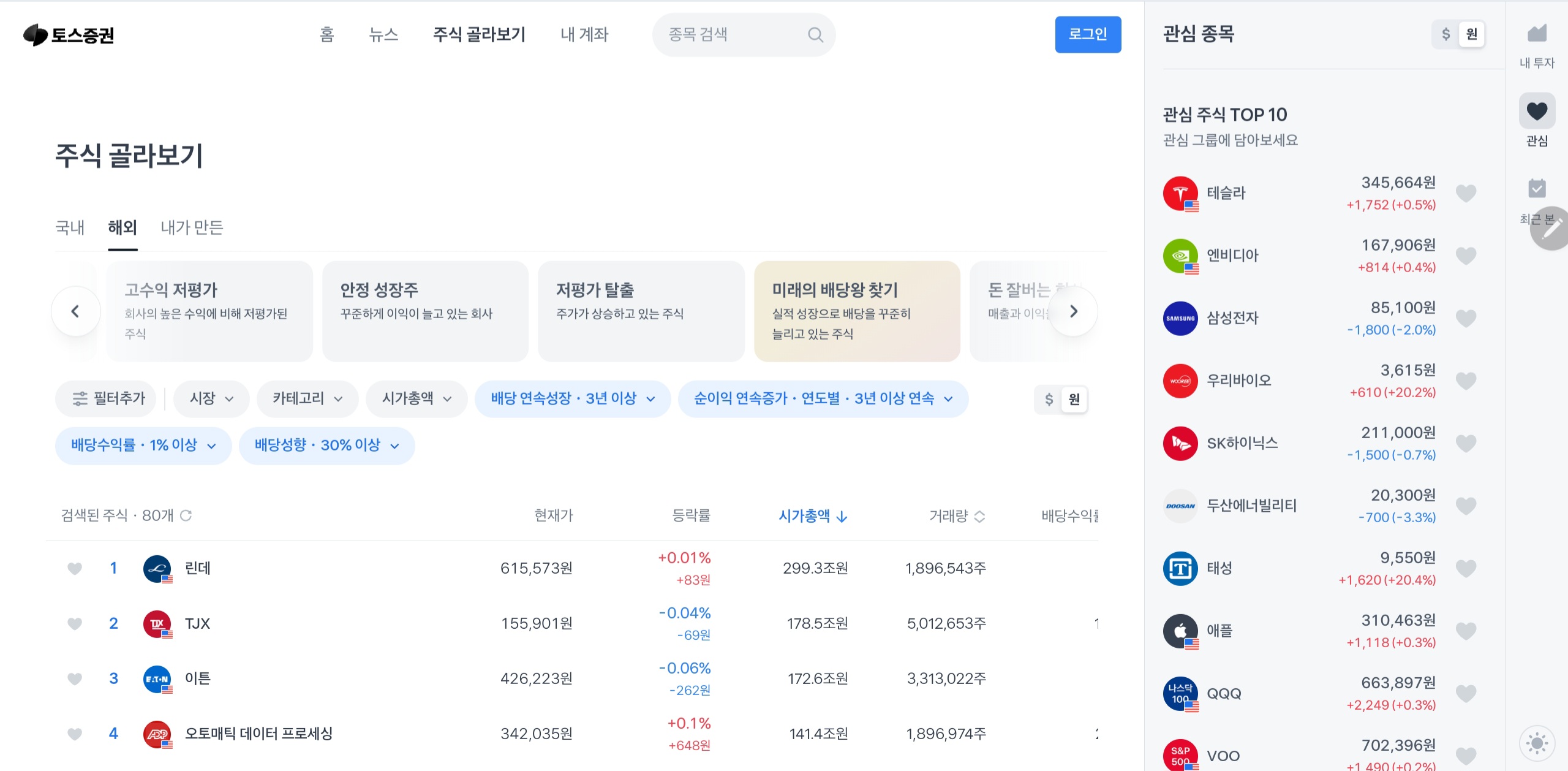Refresh the searched stocks list
Image resolution: width=1568 pixels, height=771 pixels.
point(186,515)
